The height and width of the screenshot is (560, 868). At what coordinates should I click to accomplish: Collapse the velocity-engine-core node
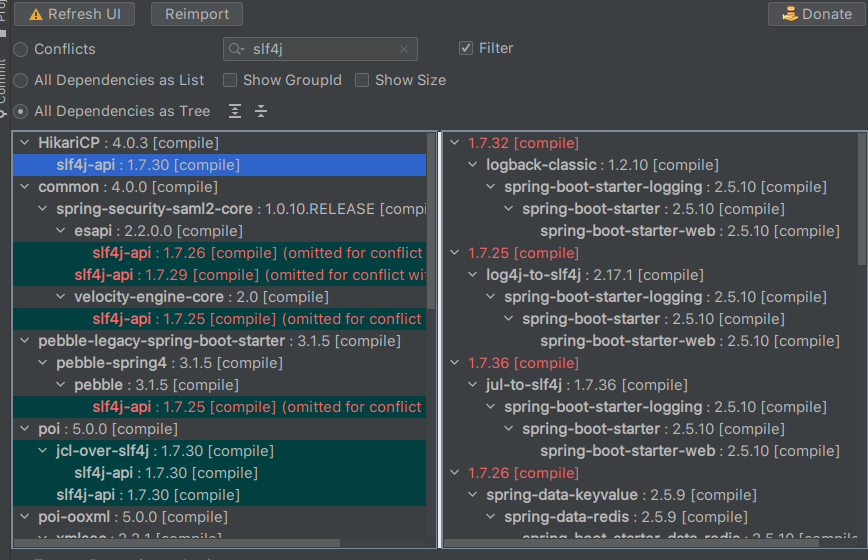pyautogui.click(x=61, y=297)
